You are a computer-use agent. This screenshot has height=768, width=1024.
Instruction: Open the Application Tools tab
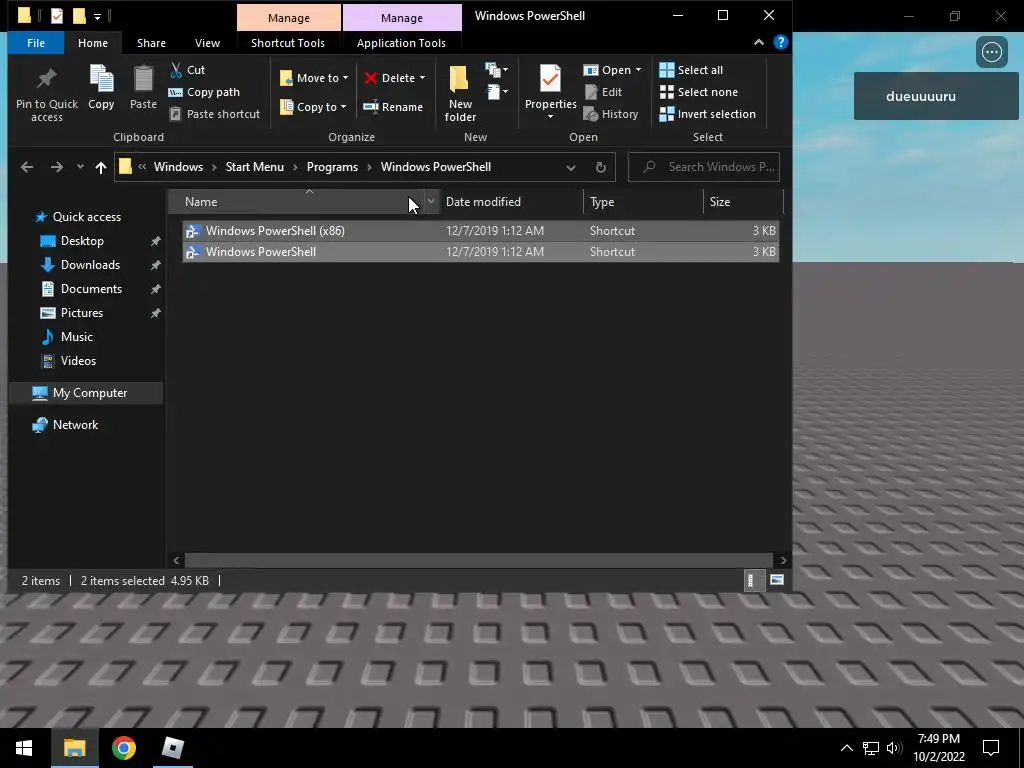[401, 43]
